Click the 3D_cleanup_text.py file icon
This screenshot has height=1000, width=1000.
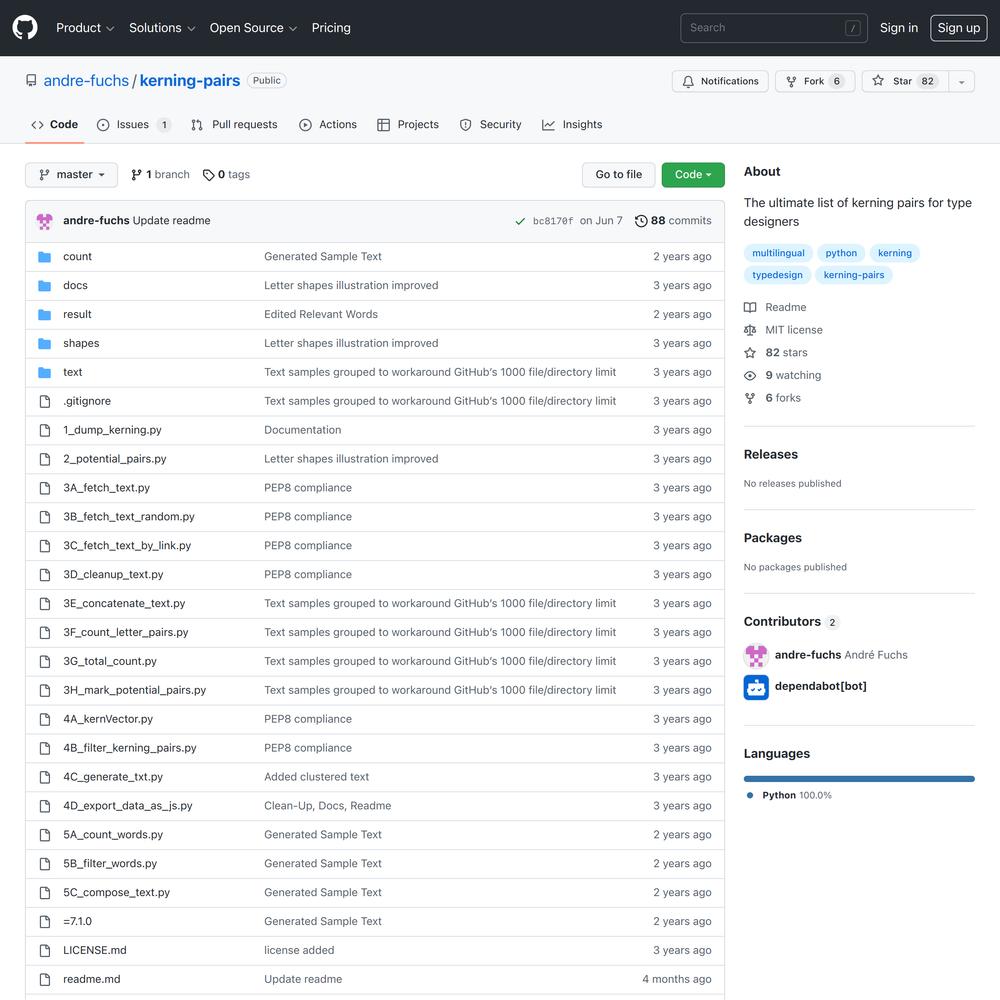pos(45,575)
